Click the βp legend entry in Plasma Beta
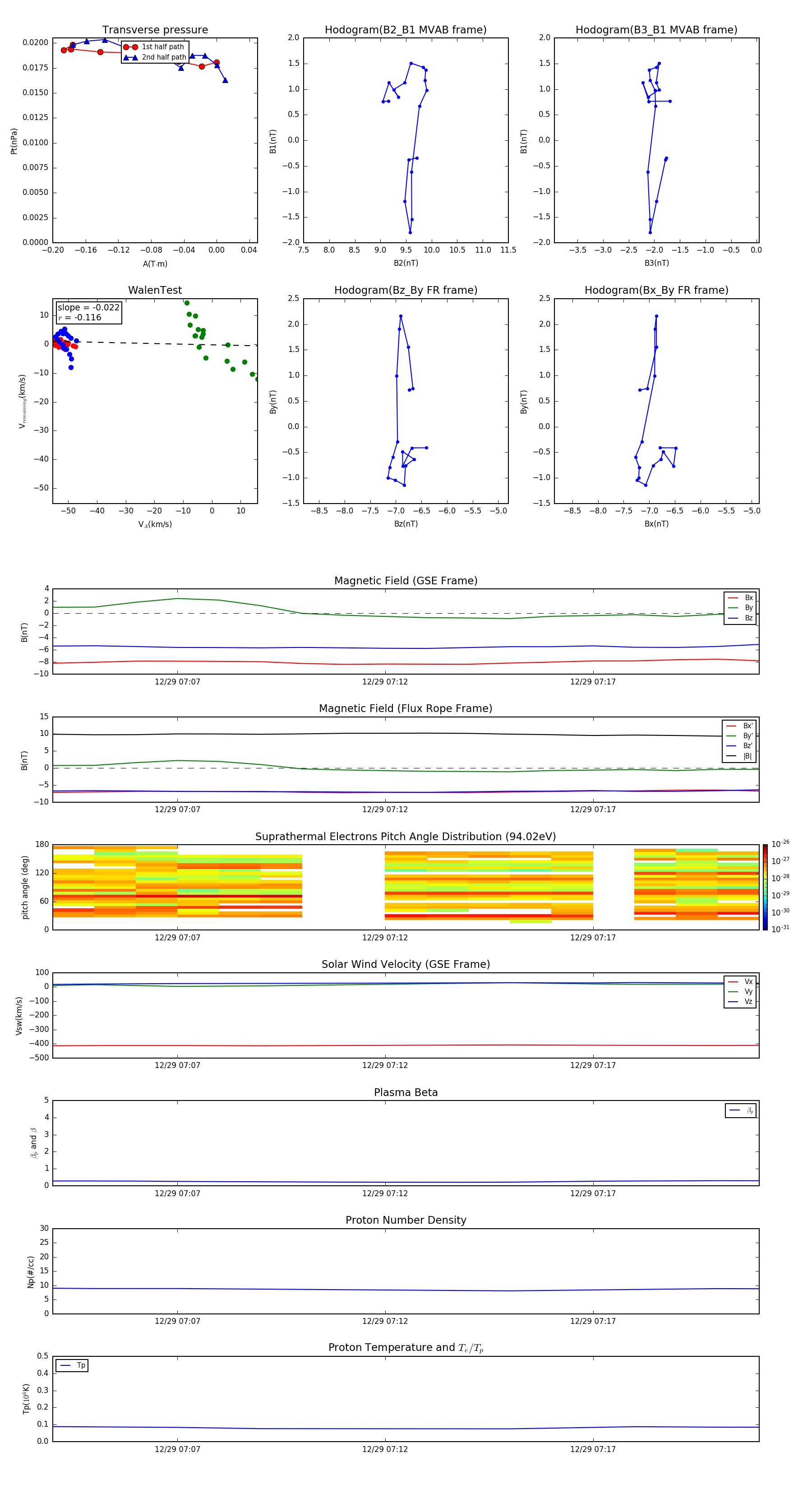 tap(741, 1110)
